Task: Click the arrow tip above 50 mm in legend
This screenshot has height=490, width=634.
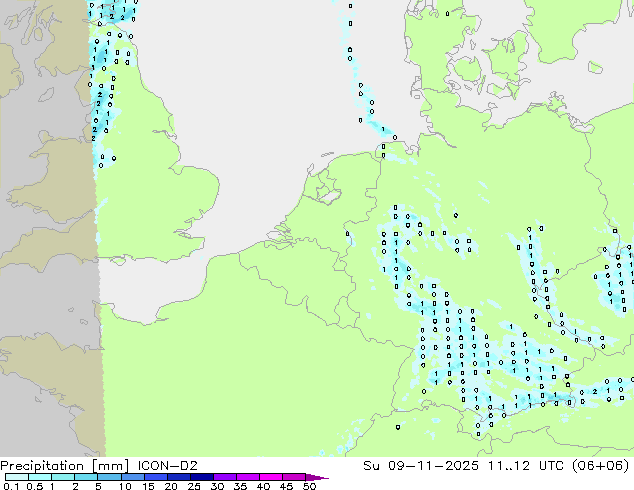Action: 317,477
